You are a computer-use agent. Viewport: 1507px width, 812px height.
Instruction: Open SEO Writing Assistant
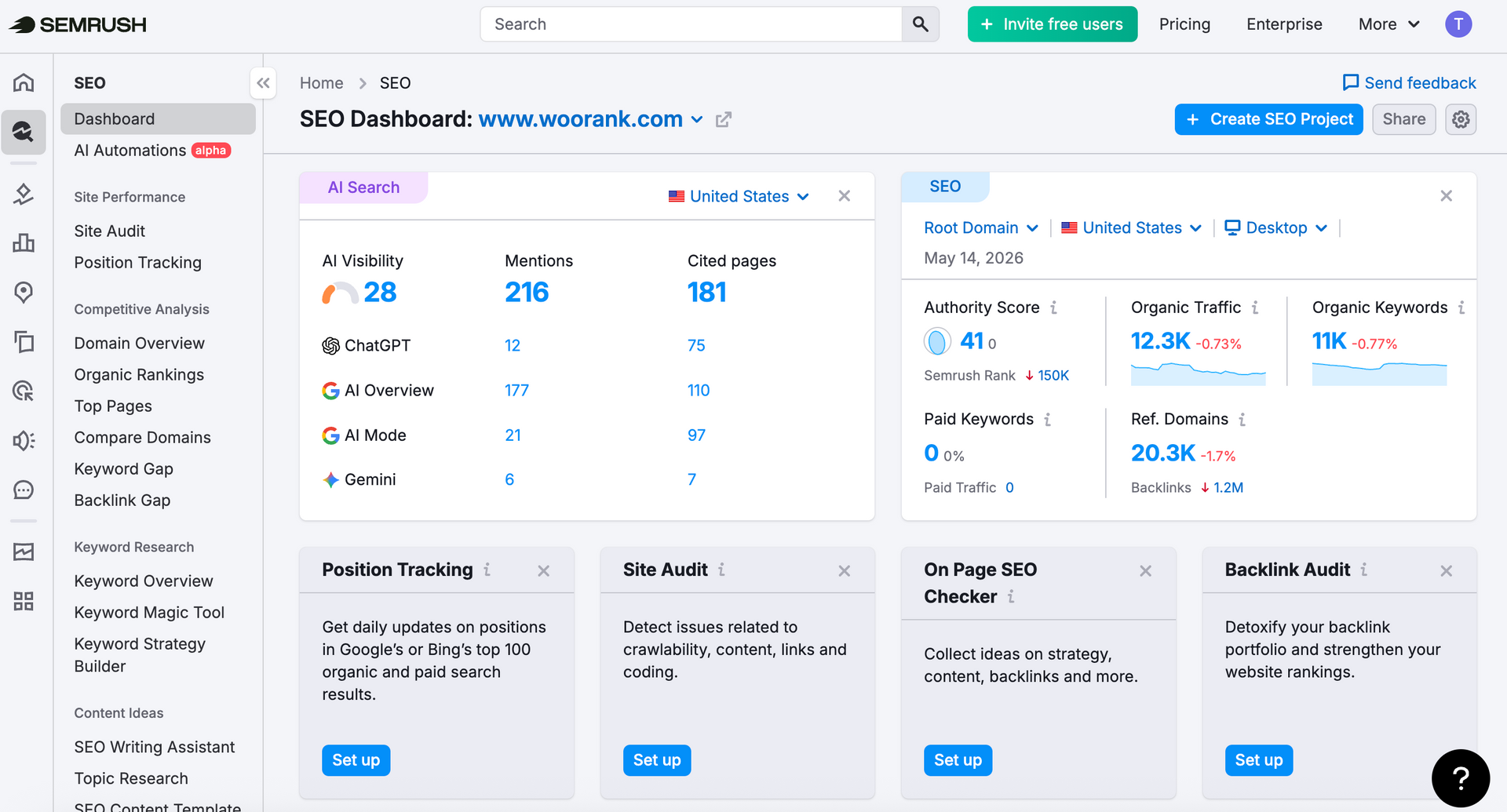click(155, 748)
